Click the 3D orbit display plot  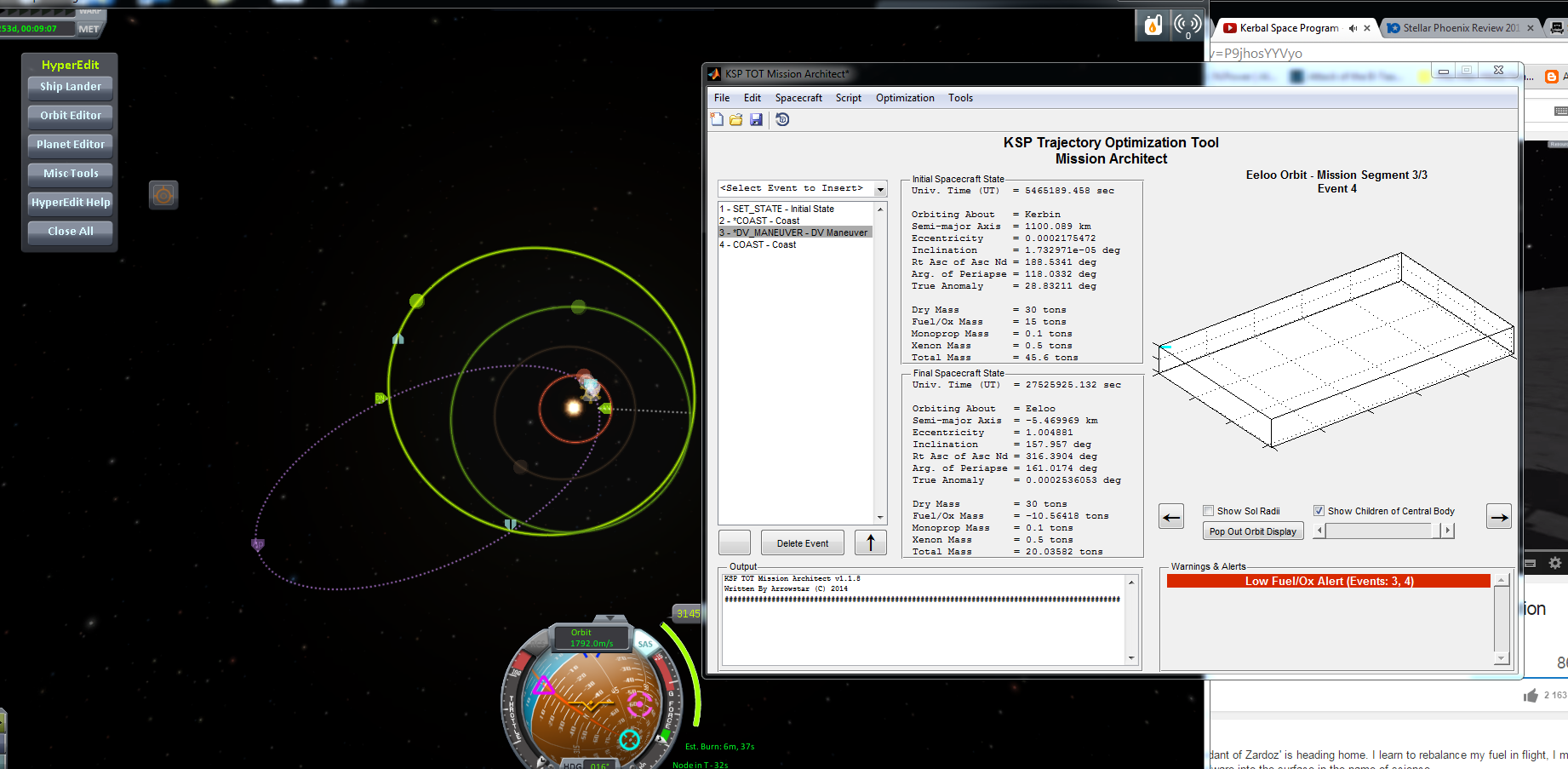[x=1335, y=349]
